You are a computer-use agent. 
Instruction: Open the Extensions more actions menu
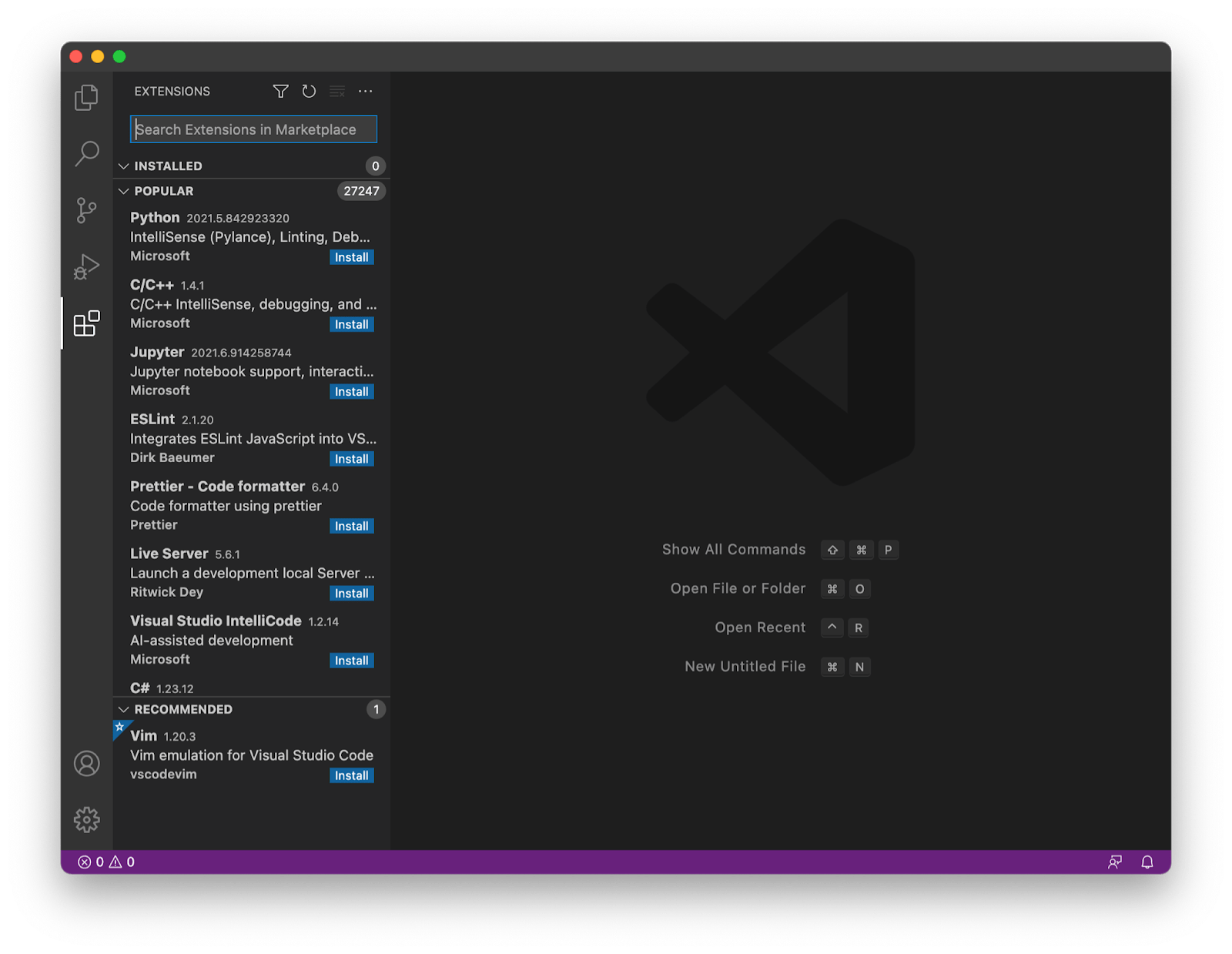pyautogui.click(x=366, y=92)
